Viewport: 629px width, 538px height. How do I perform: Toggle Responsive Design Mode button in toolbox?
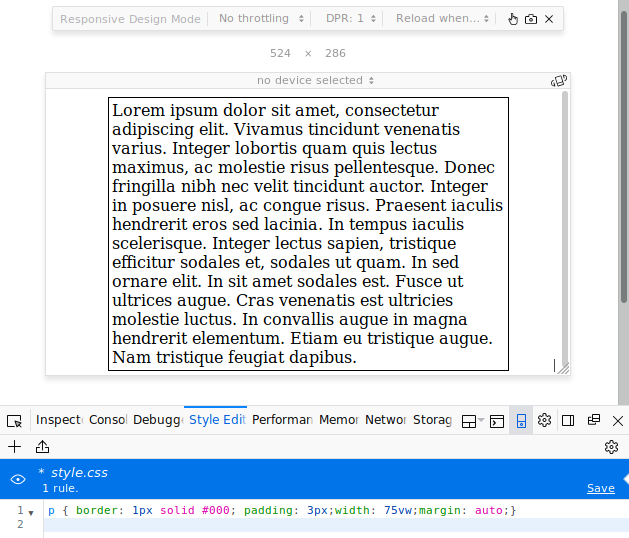click(x=521, y=420)
